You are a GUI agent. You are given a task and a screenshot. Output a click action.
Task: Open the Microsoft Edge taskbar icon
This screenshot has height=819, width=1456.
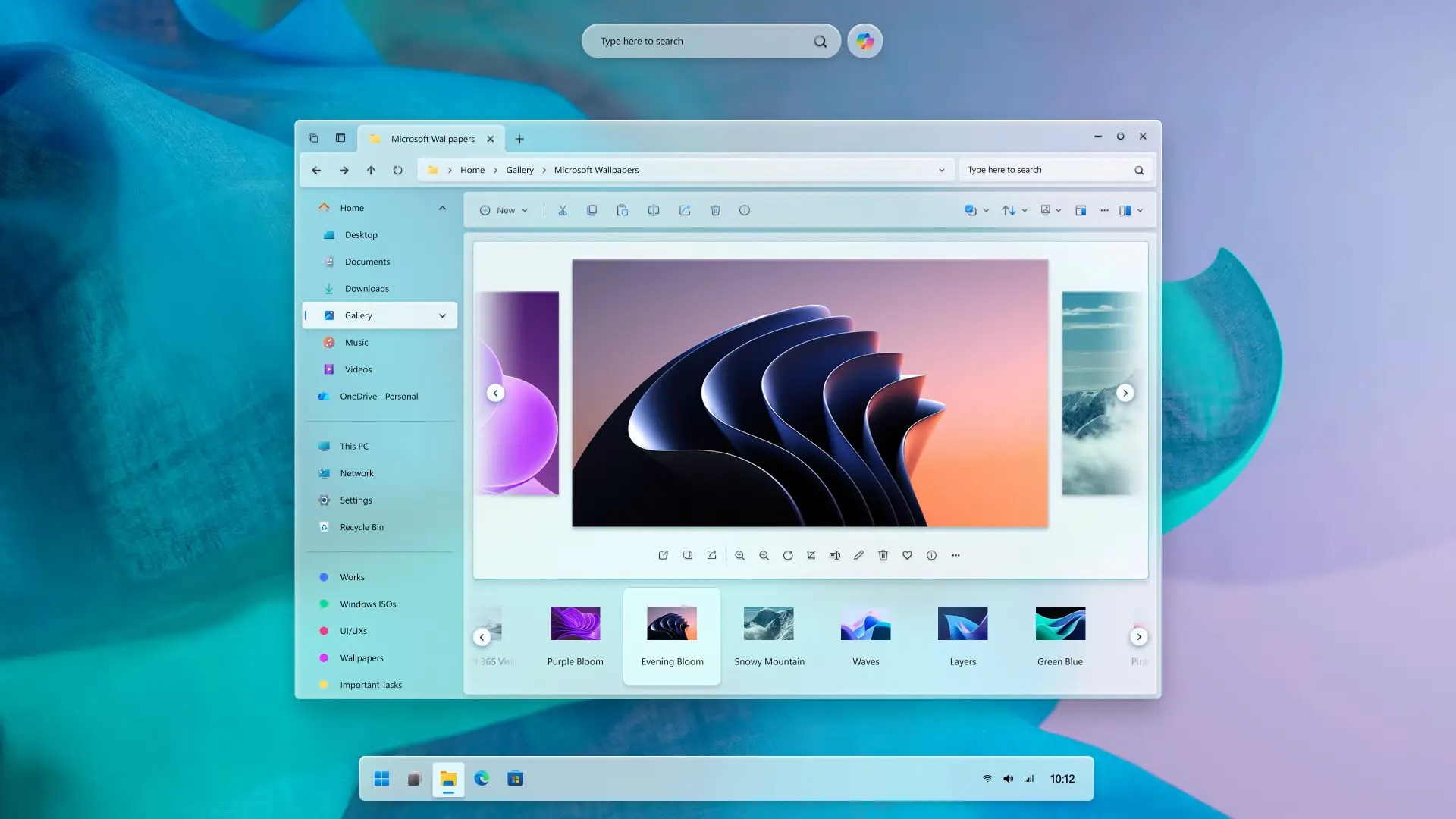482,778
